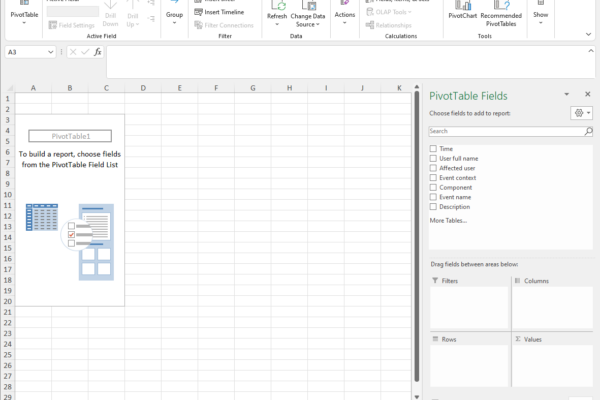Click the insert function fx icon

[97, 51]
